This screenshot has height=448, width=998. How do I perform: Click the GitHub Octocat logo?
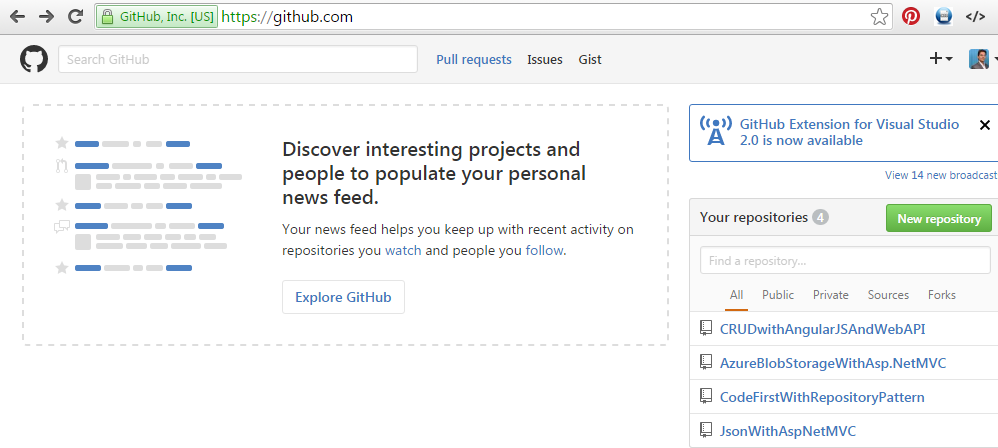34,59
